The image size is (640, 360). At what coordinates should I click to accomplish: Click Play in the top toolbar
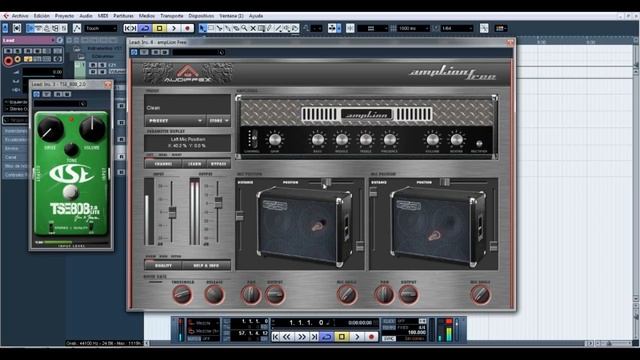click(173, 28)
